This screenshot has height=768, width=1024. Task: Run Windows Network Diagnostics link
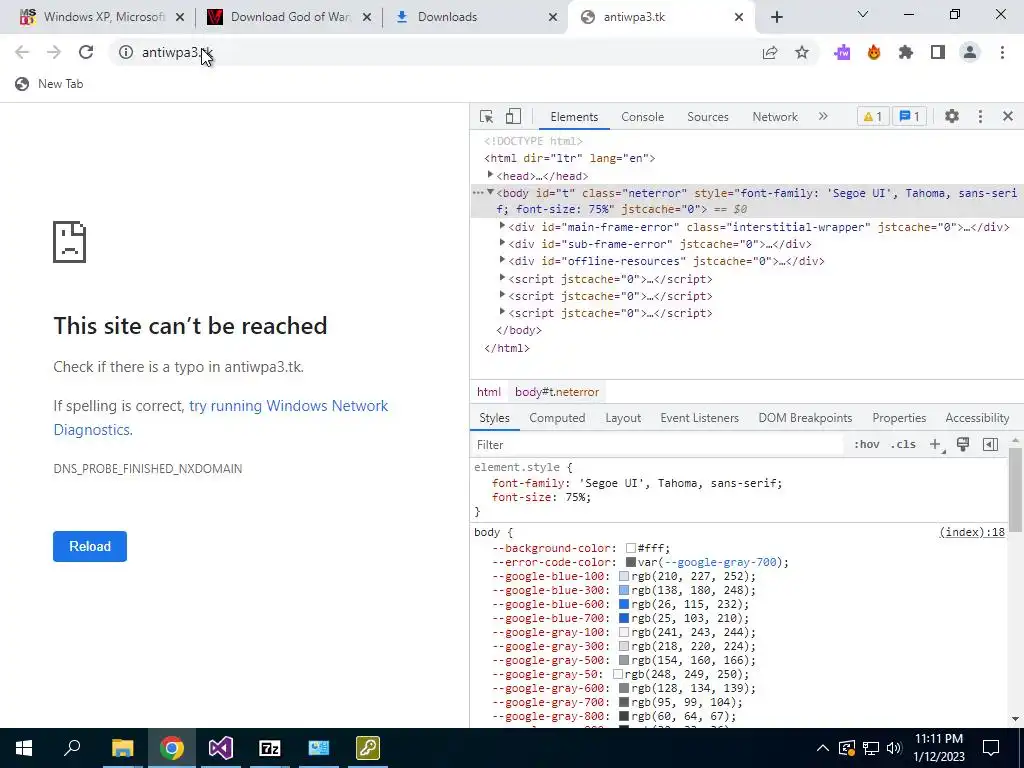coord(221,418)
